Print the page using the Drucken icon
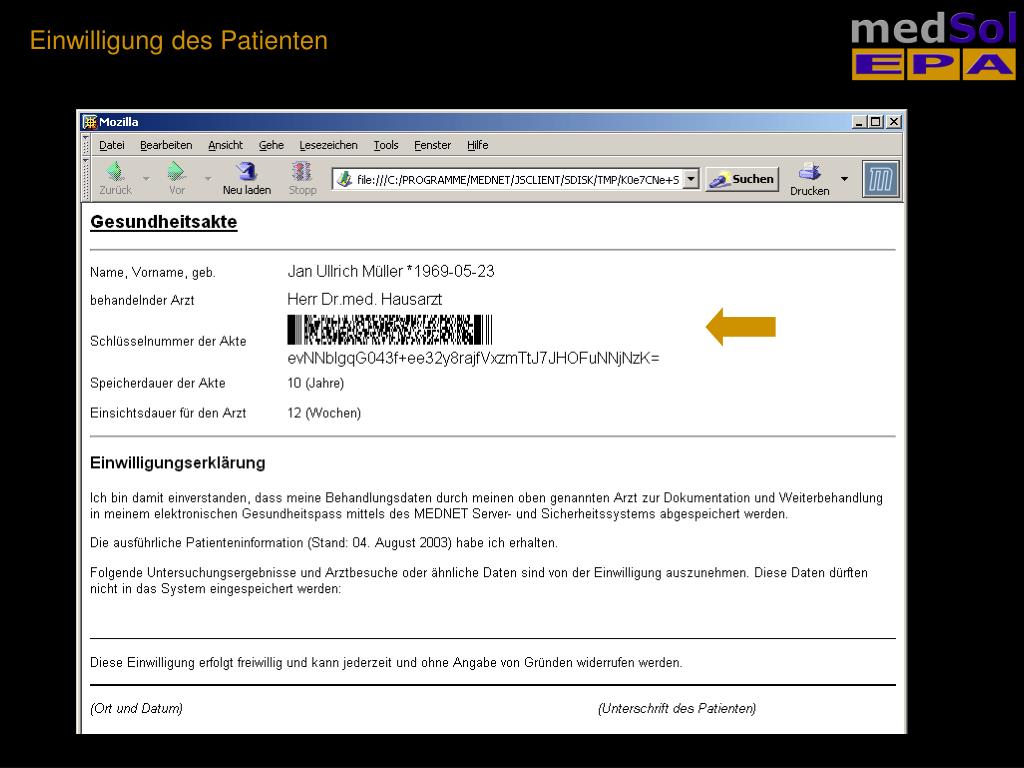This screenshot has height=768, width=1024. [x=810, y=172]
